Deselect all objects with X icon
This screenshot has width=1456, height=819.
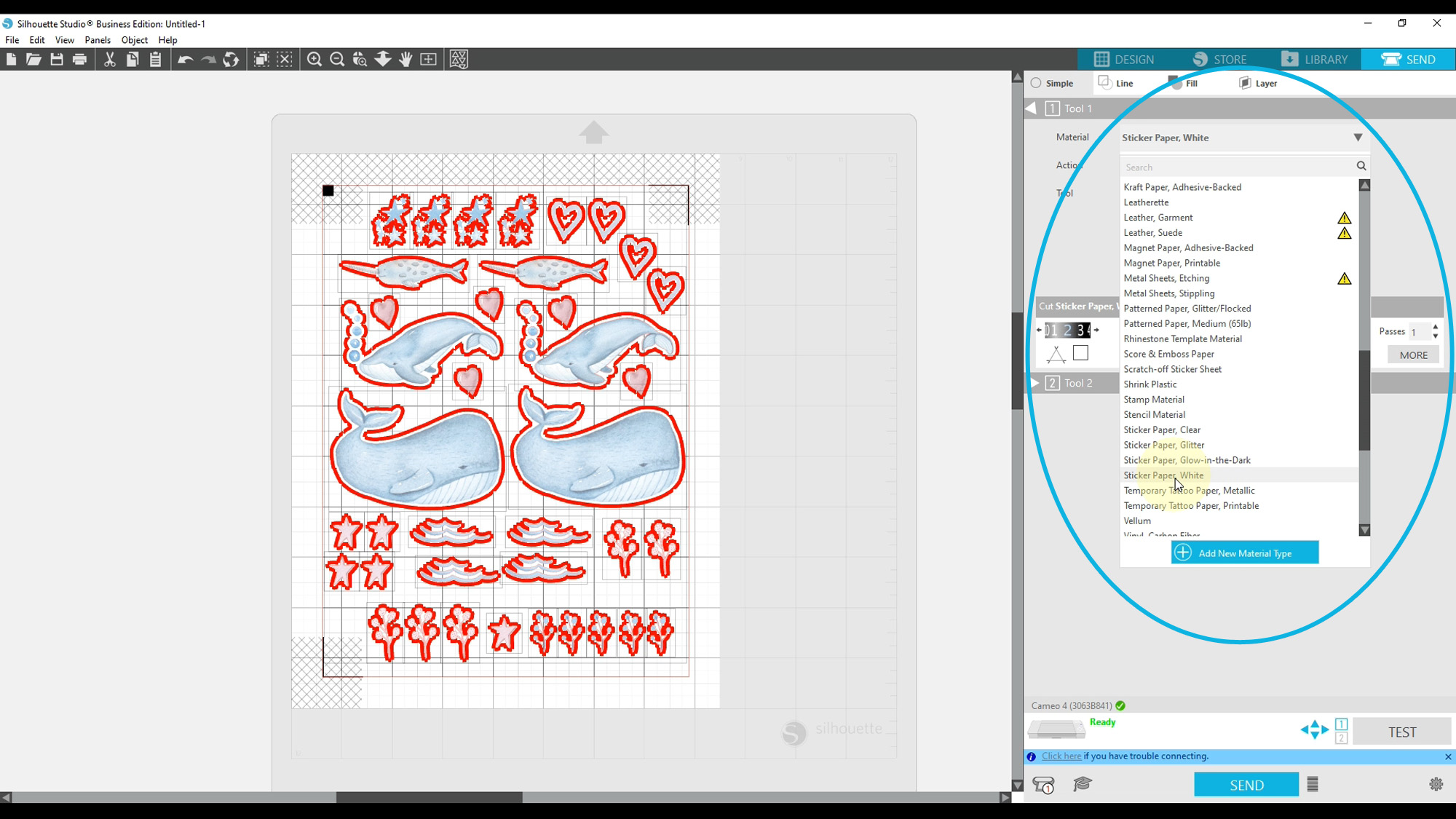tap(285, 60)
